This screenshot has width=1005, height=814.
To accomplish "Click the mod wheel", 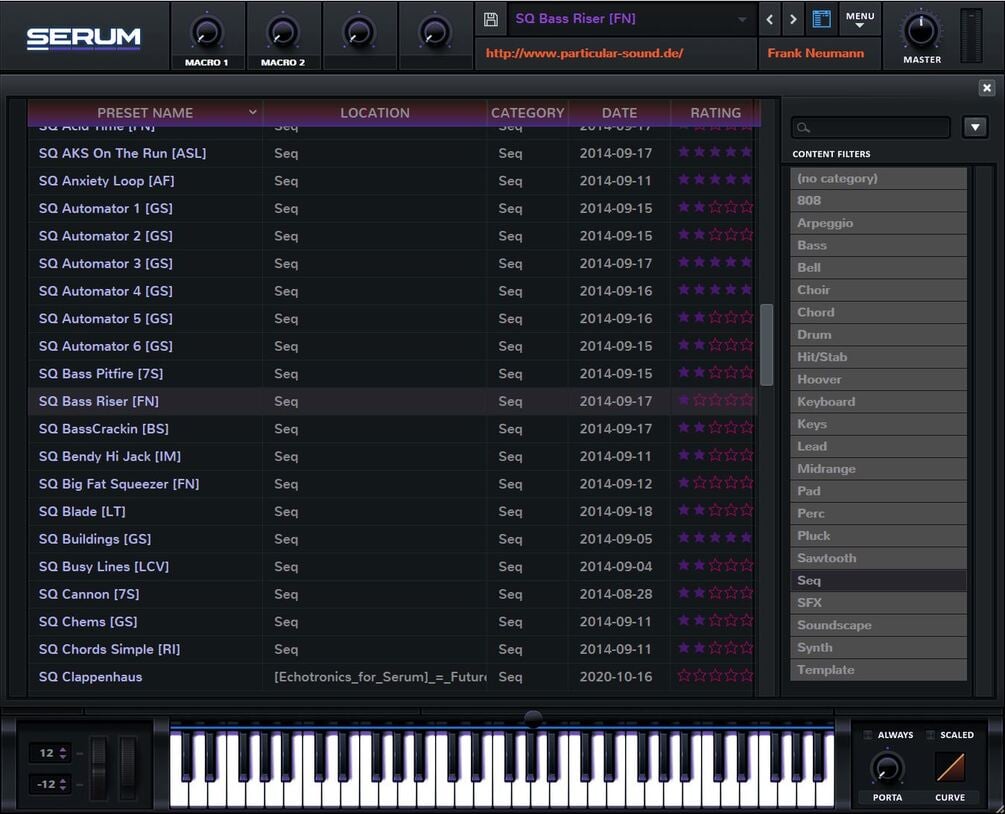I will click(128, 768).
